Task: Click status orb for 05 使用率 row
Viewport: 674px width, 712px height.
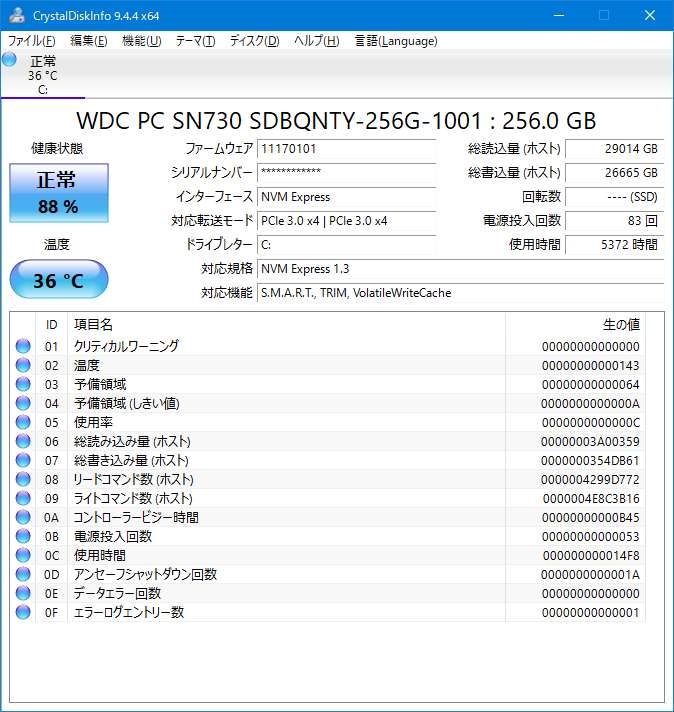Action: pyautogui.click(x=23, y=422)
